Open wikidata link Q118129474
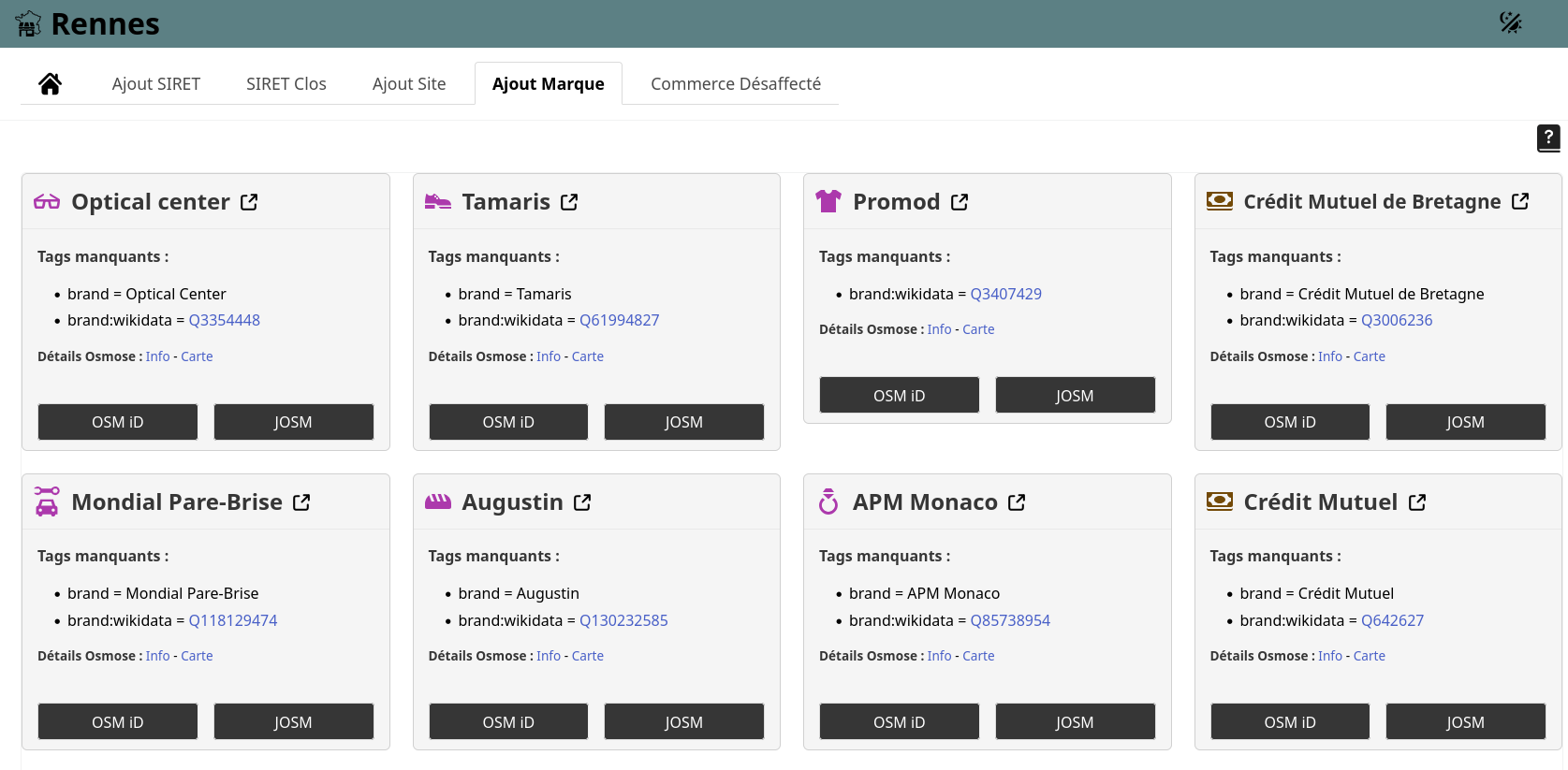1568x770 pixels. click(233, 620)
